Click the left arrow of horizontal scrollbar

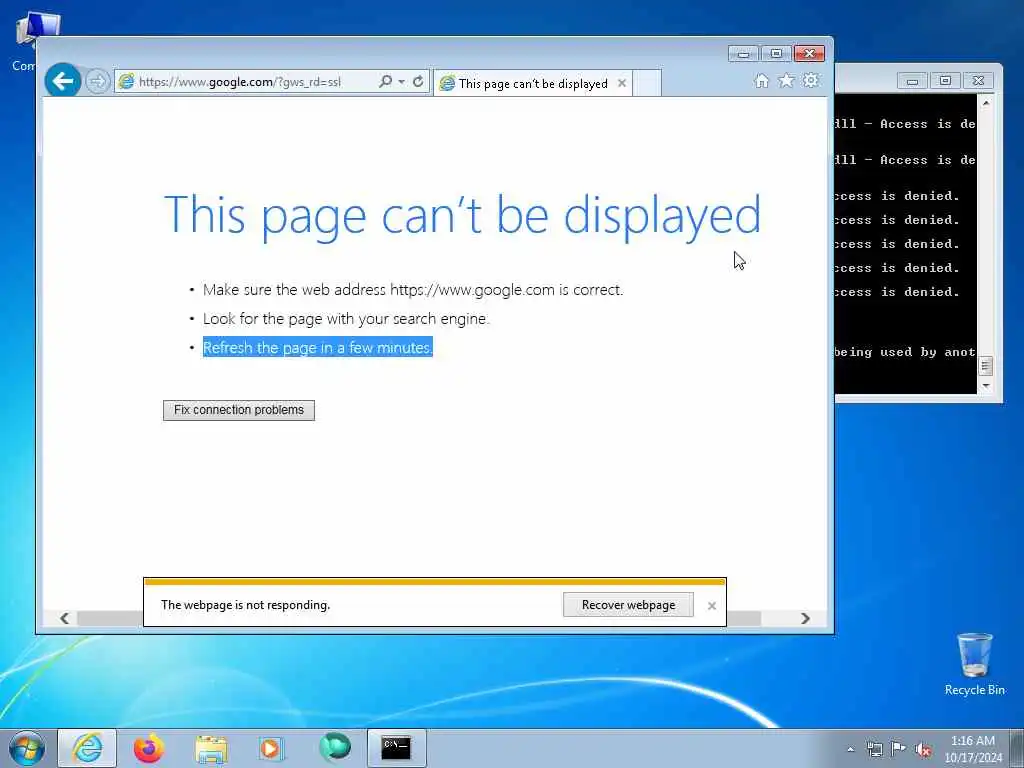[64, 618]
